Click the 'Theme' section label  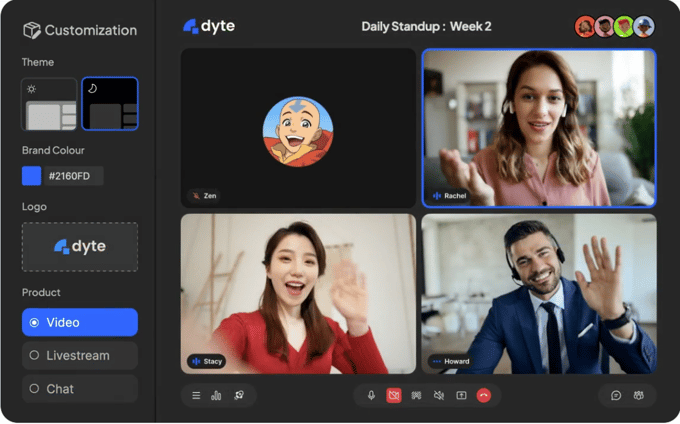point(38,62)
